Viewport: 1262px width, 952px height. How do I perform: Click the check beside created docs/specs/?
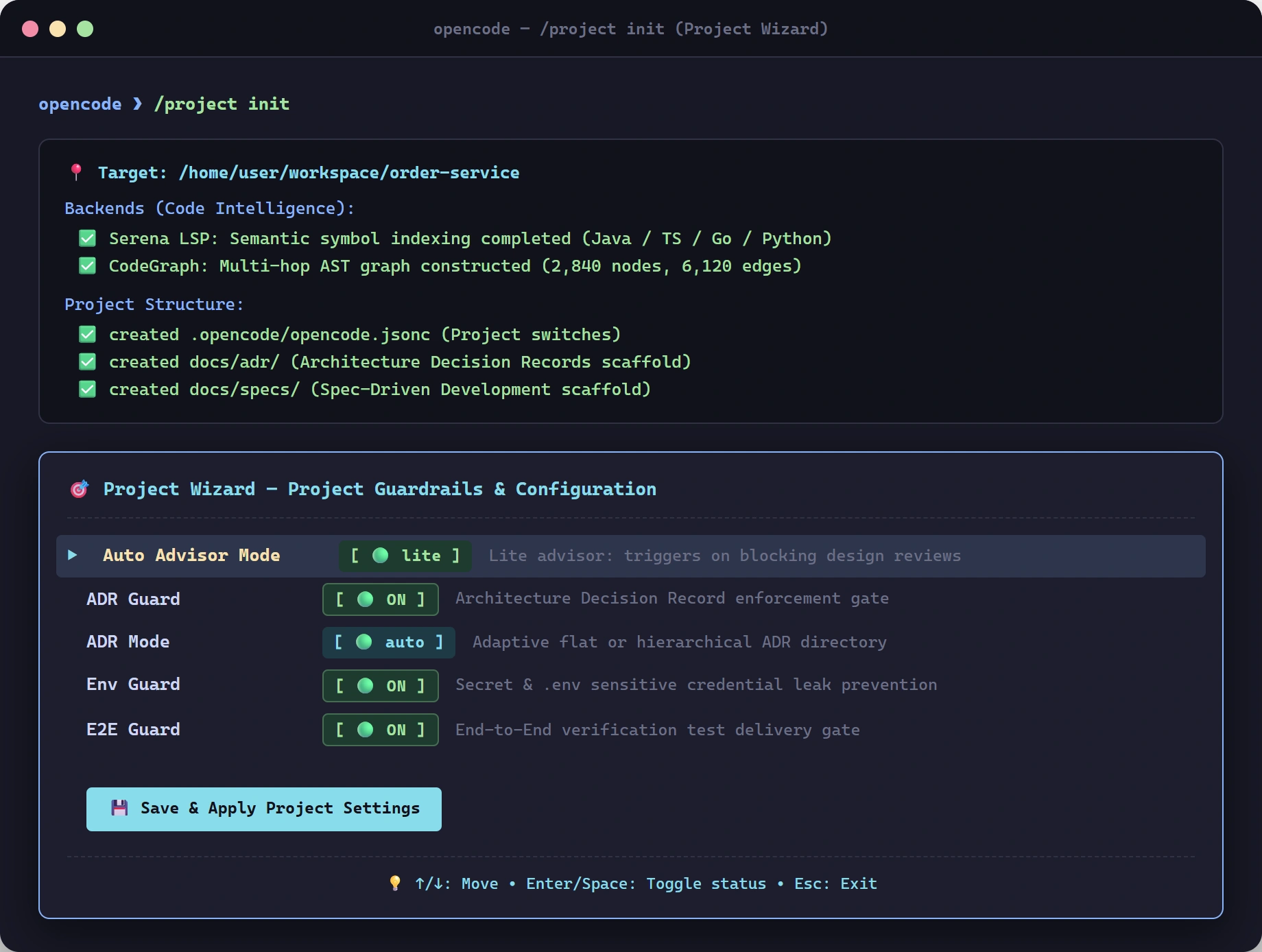point(87,390)
